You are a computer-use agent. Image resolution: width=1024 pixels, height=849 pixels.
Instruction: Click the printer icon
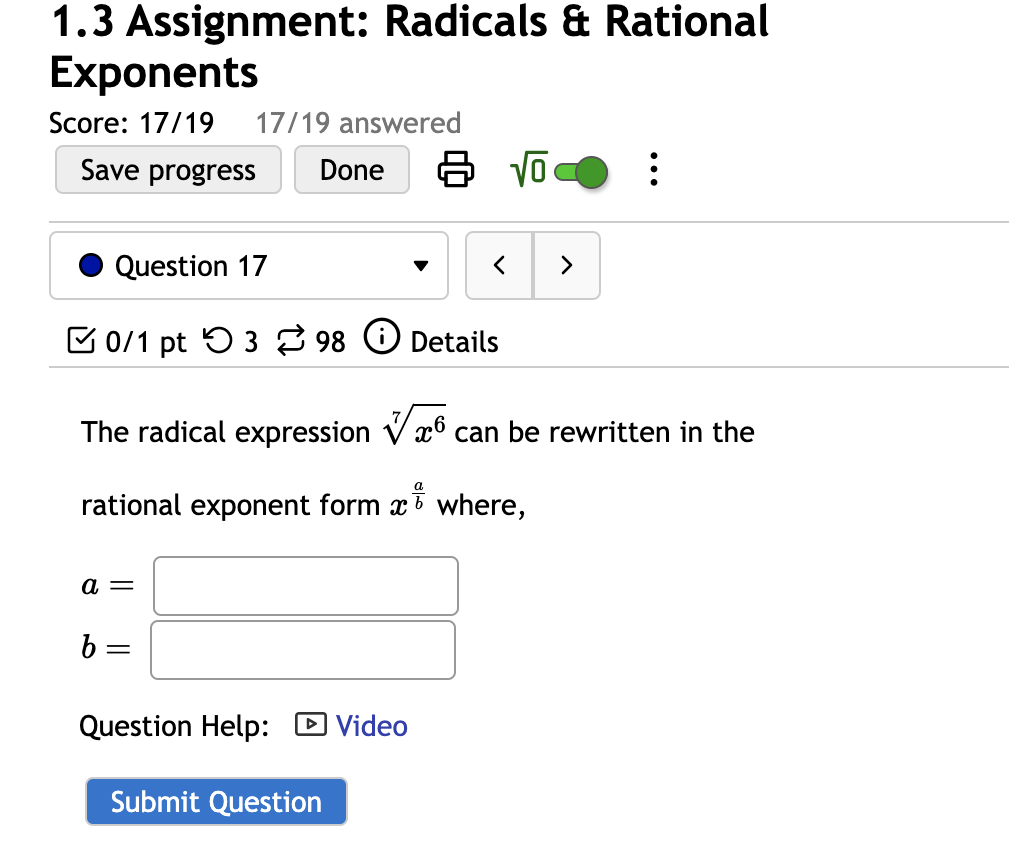455,169
